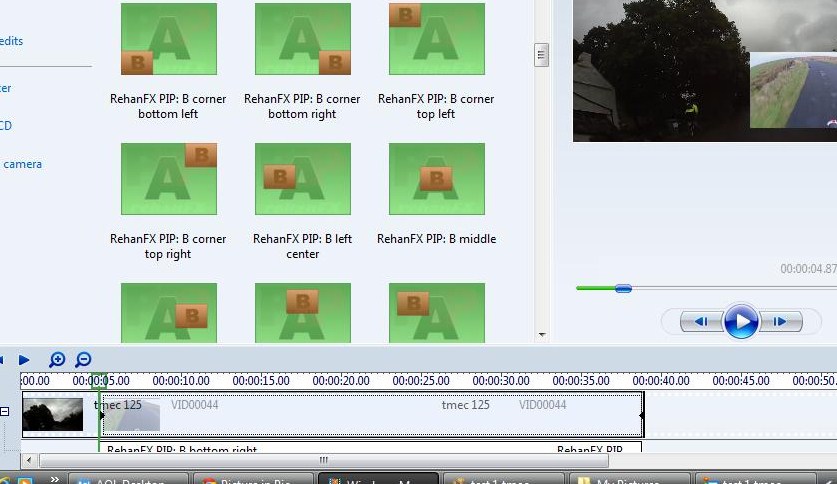This screenshot has height=484, width=837.
Task: Step to the next frame
Action: [x=781, y=321]
